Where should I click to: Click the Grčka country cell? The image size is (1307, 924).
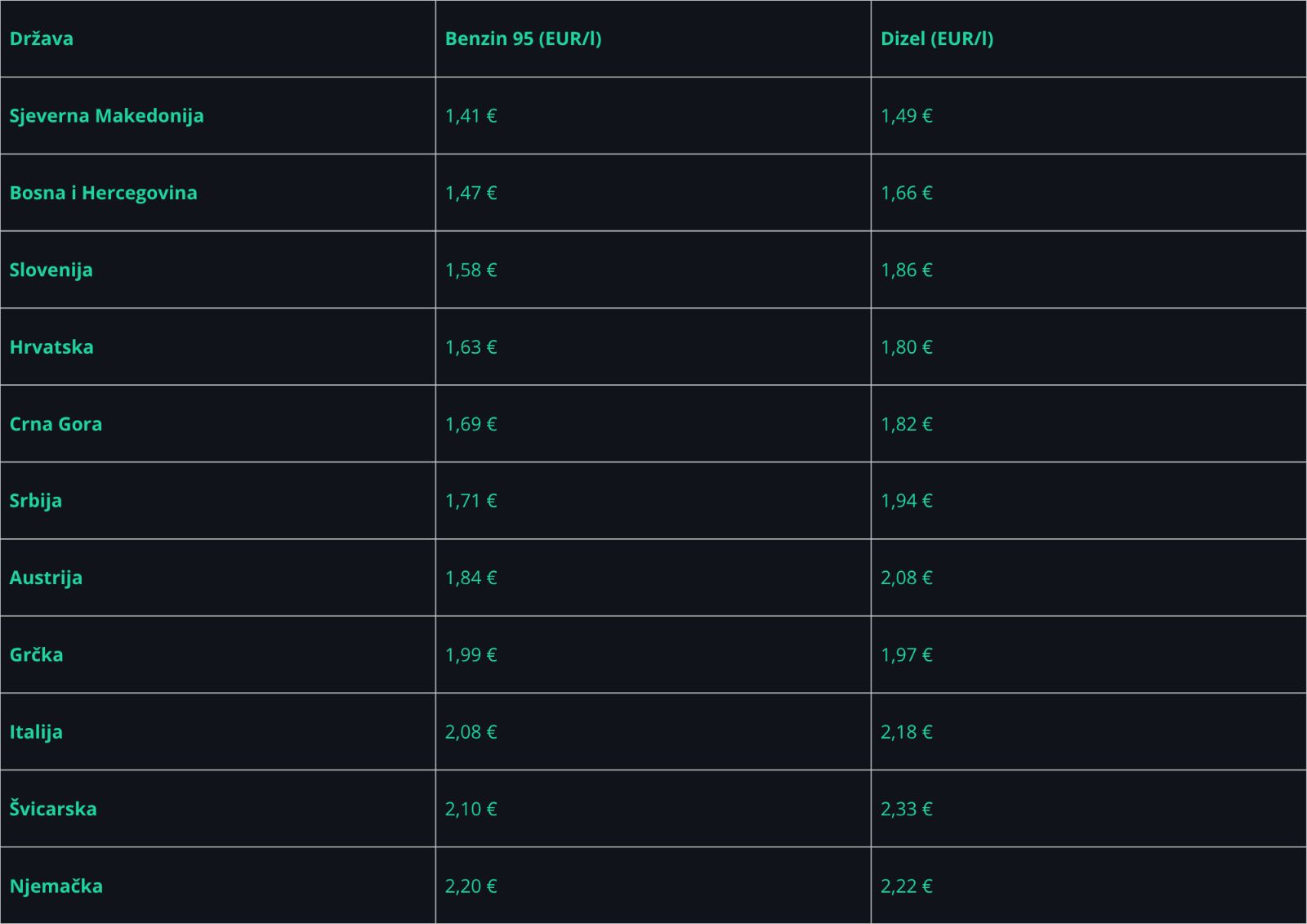coord(36,654)
